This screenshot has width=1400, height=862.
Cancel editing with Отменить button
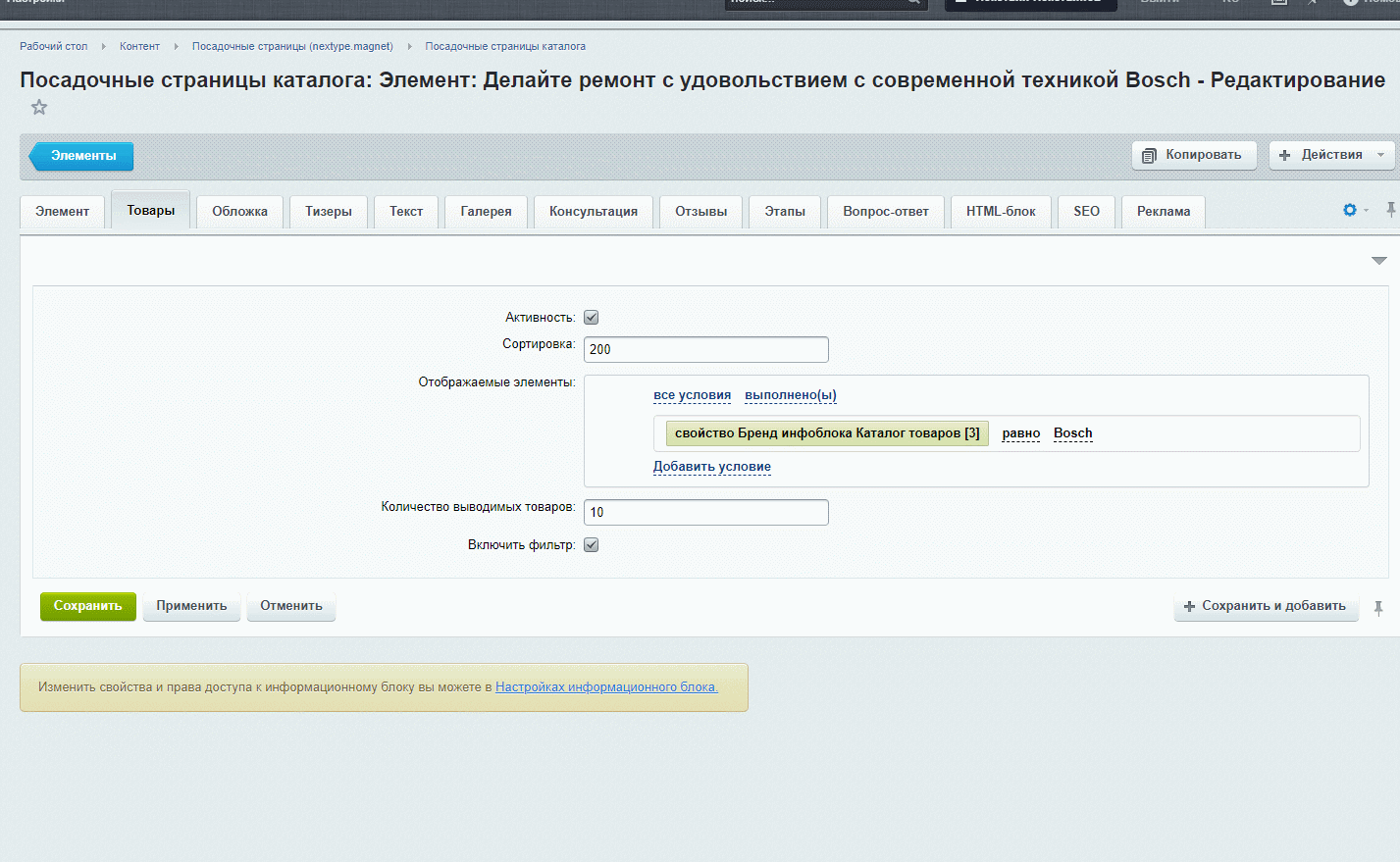291,606
